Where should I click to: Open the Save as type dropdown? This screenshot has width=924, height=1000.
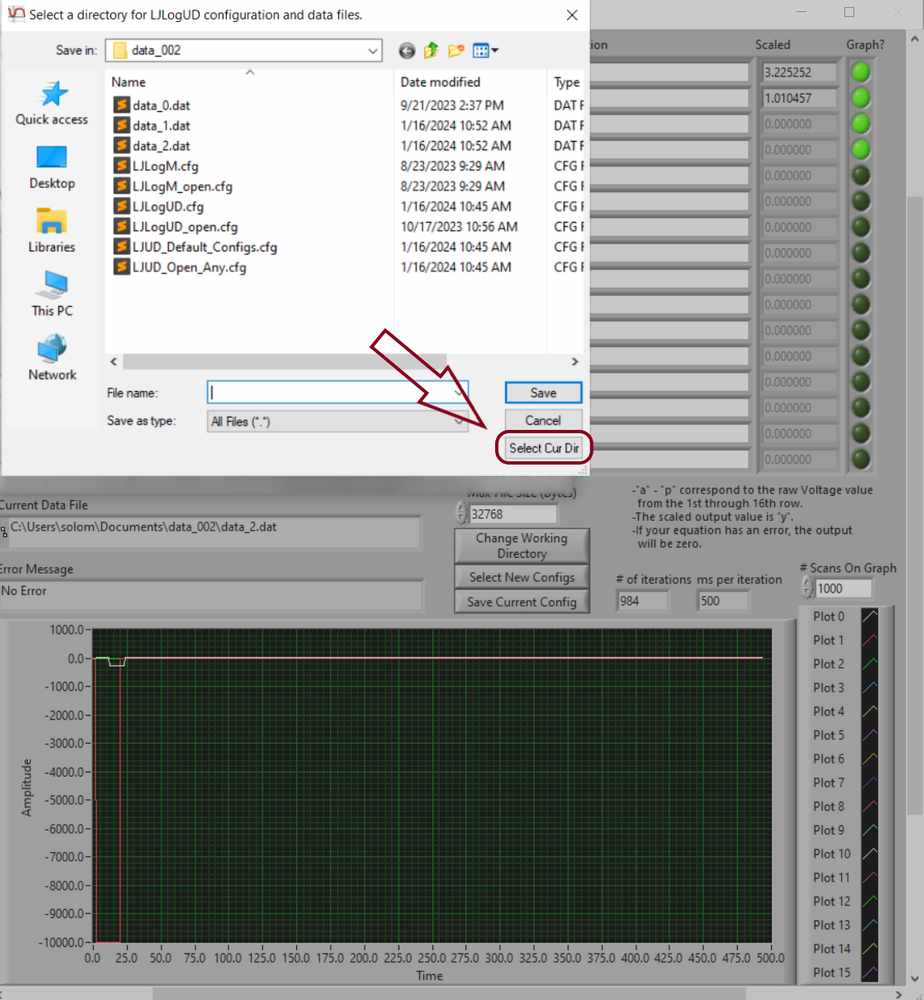(x=459, y=422)
